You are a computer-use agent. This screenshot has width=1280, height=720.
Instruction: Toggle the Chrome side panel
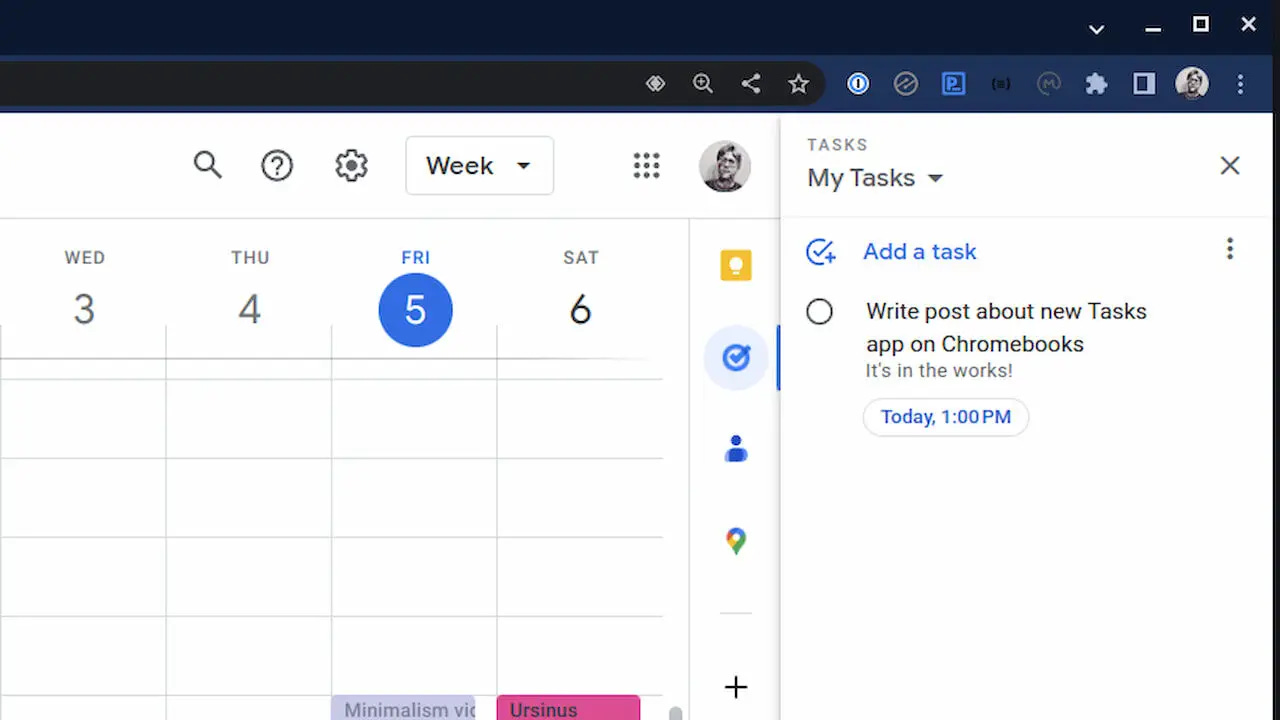click(x=1144, y=84)
